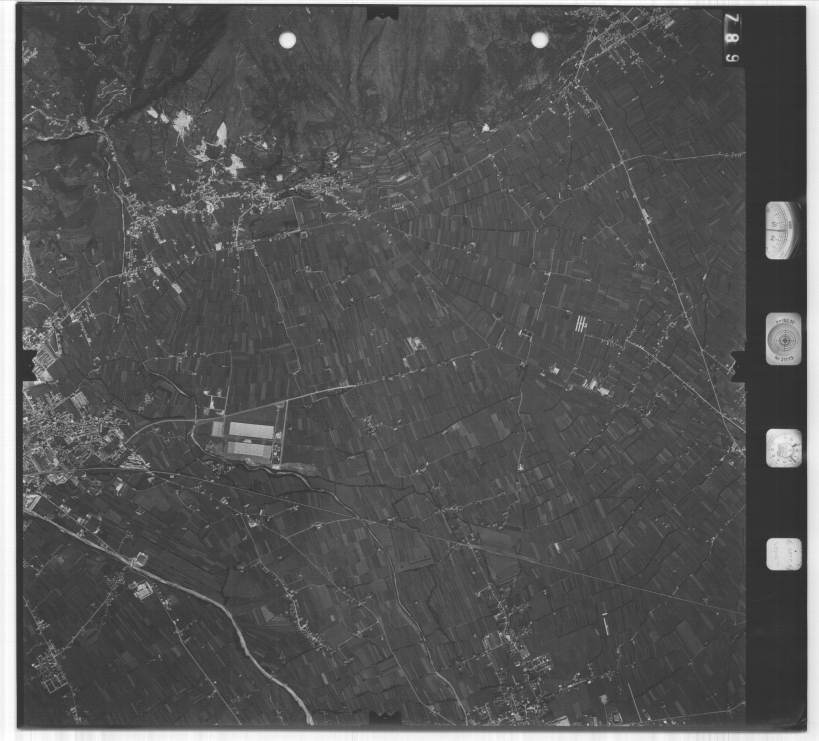Click the circular bubble level instrument
This screenshot has height=741, width=819.
(783, 339)
